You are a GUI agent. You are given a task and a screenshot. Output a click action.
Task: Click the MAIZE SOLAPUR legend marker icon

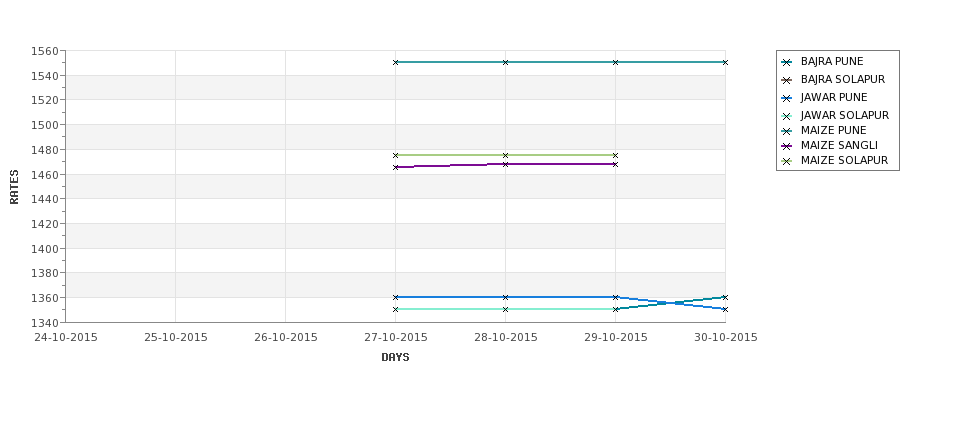[787, 161]
